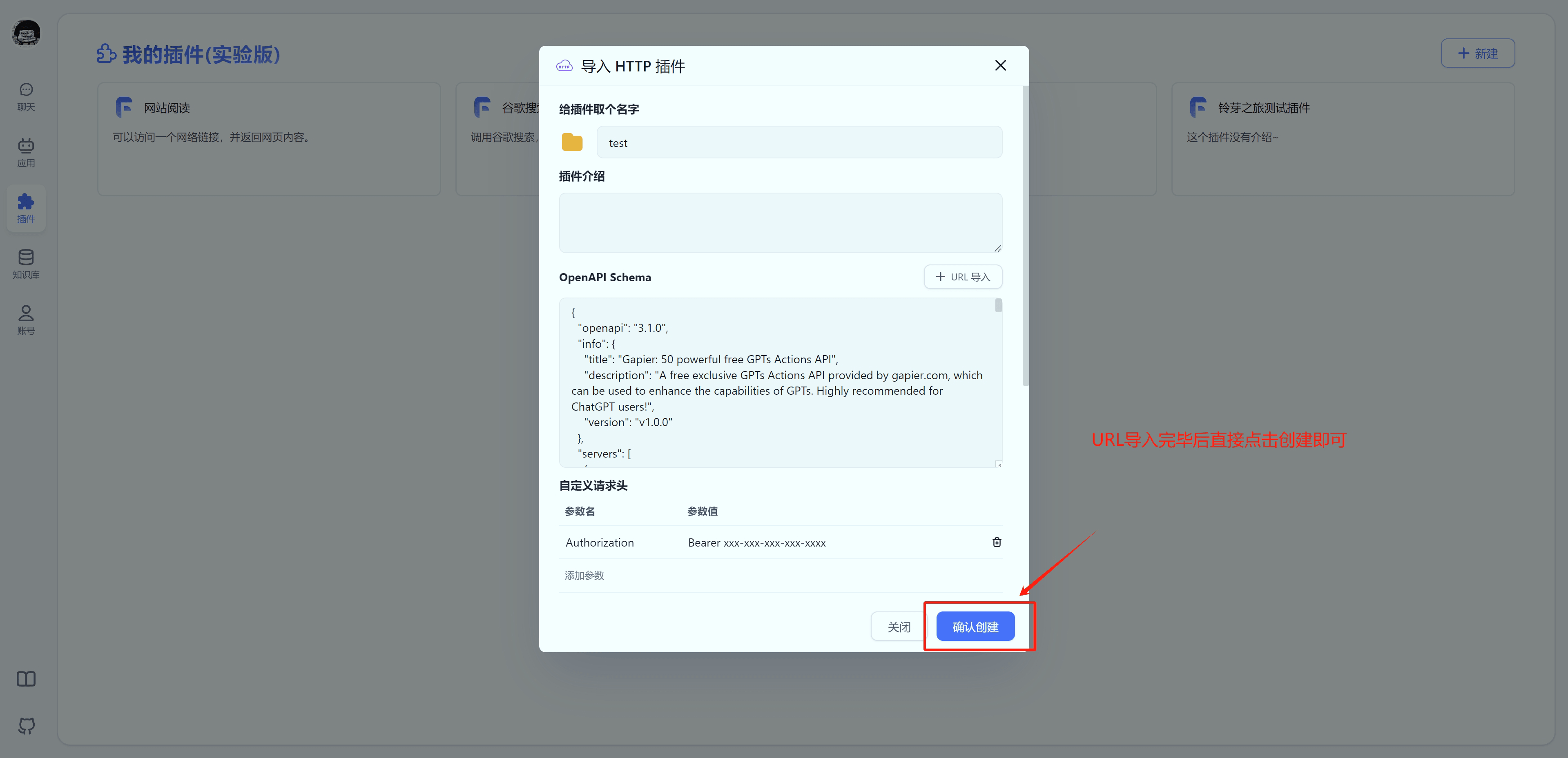Click the plugin name field containing test
The width and height of the screenshot is (1568, 758).
799,142
